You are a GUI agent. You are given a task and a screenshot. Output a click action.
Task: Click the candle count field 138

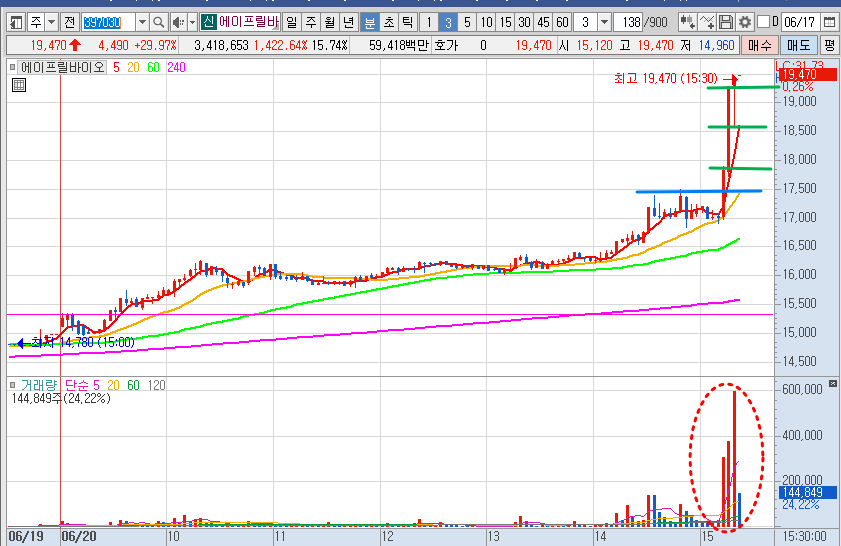tap(631, 23)
